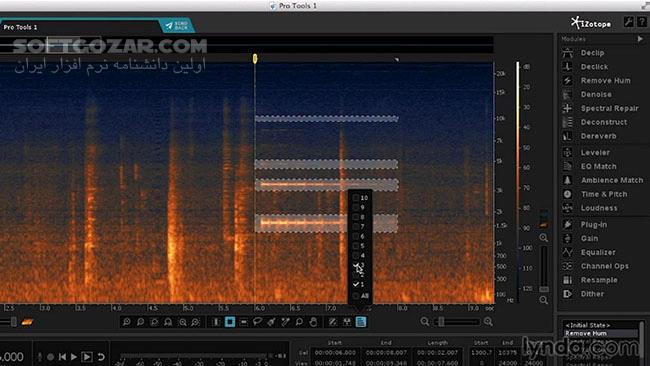Image resolution: width=650 pixels, height=366 pixels.
Task: Open the Equalizer module
Action: point(598,252)
